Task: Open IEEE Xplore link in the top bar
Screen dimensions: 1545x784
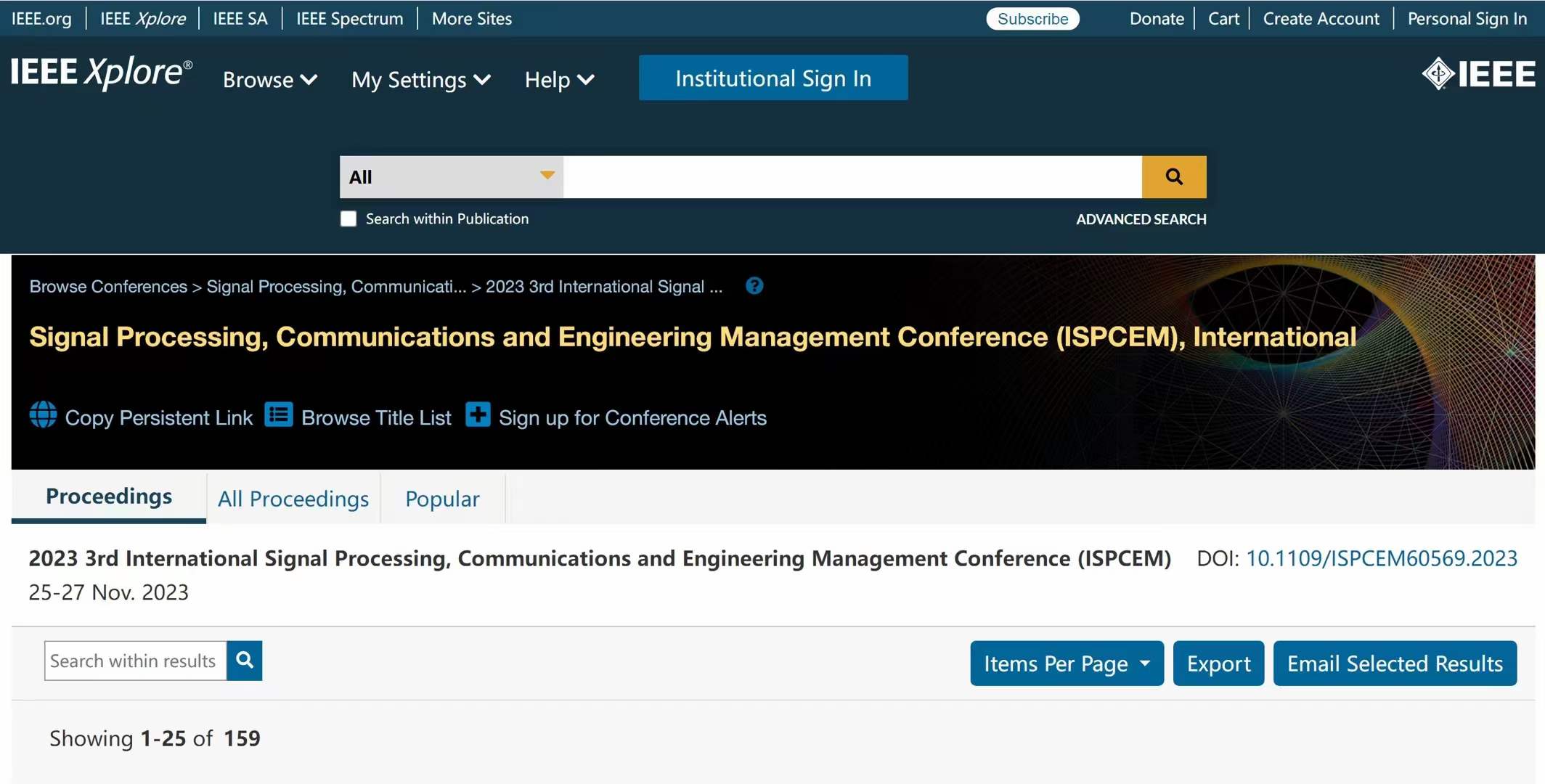Action: pos(143,19)
